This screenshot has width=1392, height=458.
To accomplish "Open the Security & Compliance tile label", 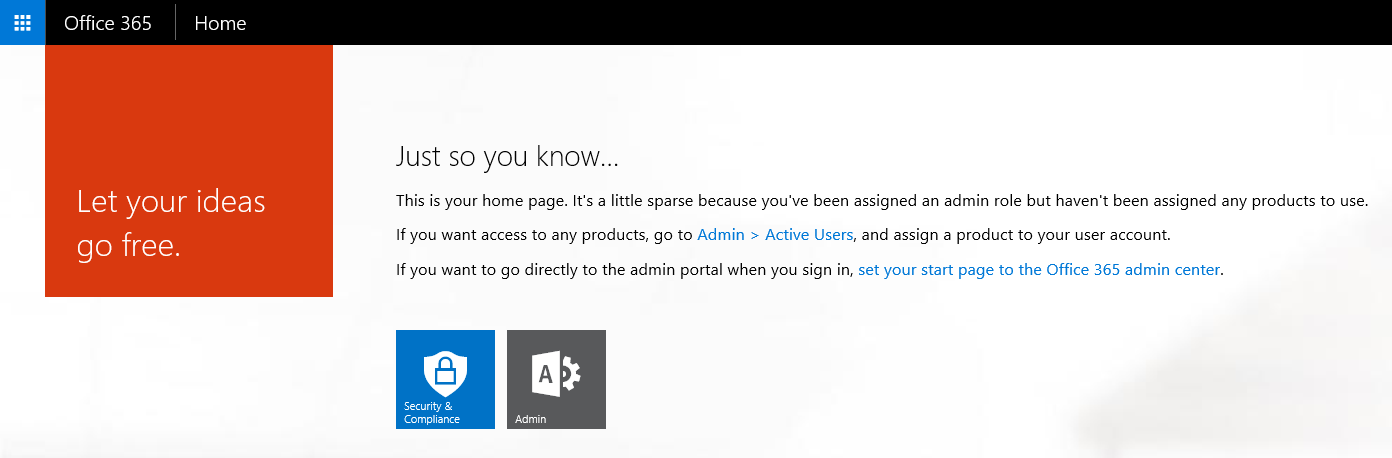I will tap(432, 413).
